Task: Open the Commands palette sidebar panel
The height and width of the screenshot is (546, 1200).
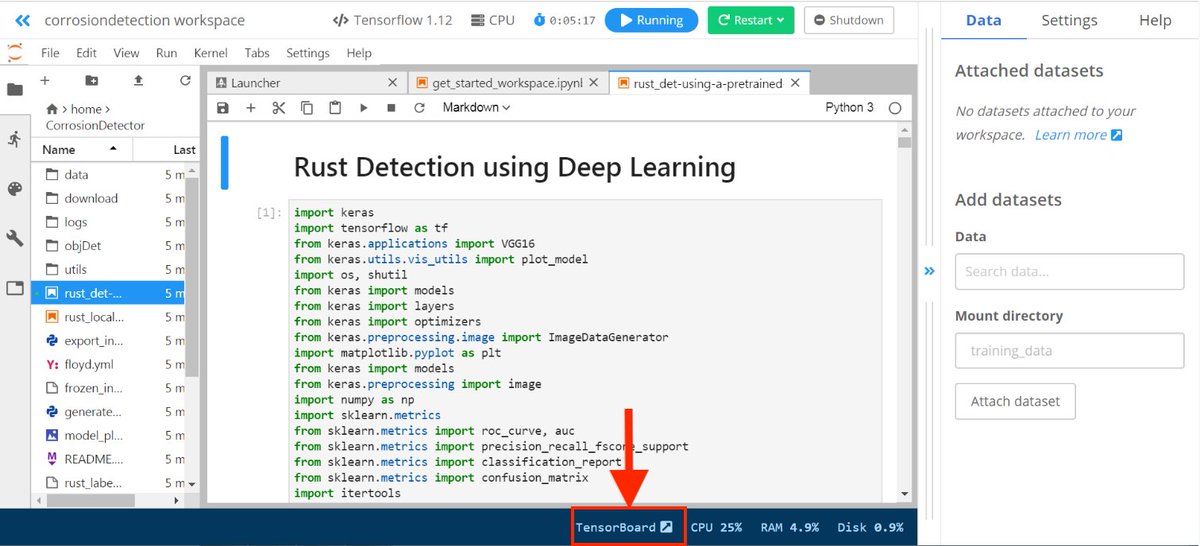Action: click(x=15, y=189)
